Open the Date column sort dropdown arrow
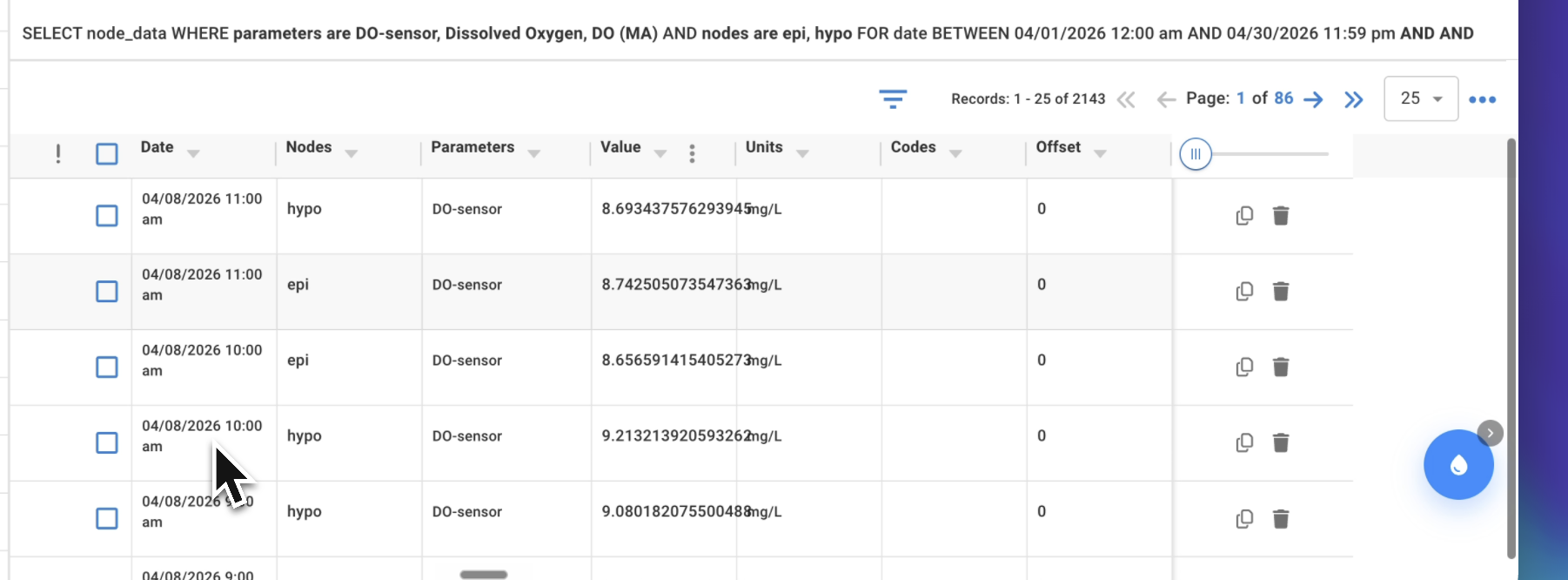1568x580 pixels. click(193, 153)
